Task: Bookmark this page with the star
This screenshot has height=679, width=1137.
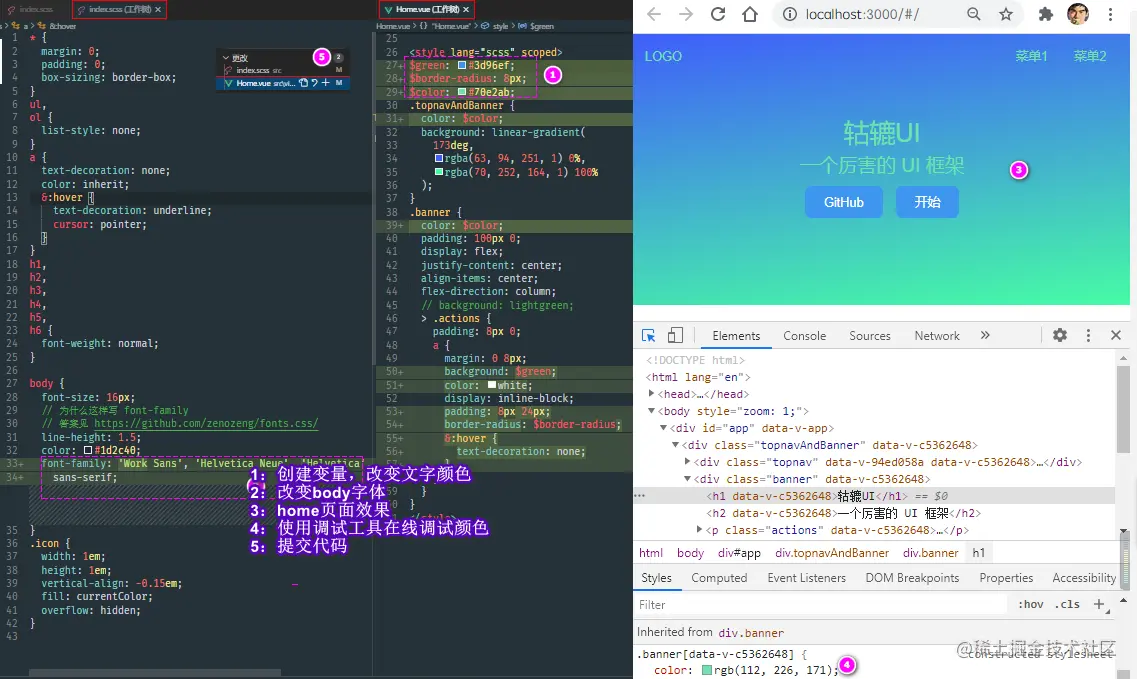Action: point(1006,15)
